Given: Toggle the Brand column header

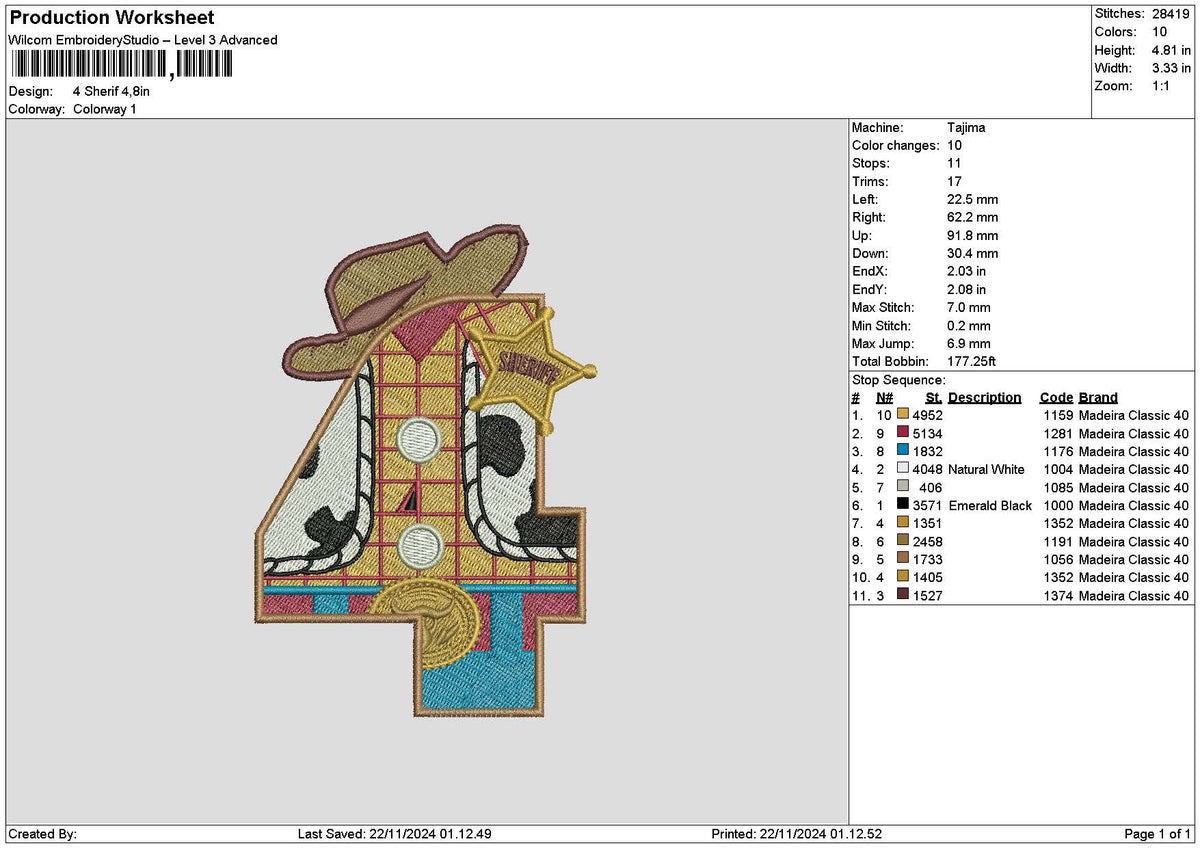Looking at the screenshot, I should pos(1096,397).
